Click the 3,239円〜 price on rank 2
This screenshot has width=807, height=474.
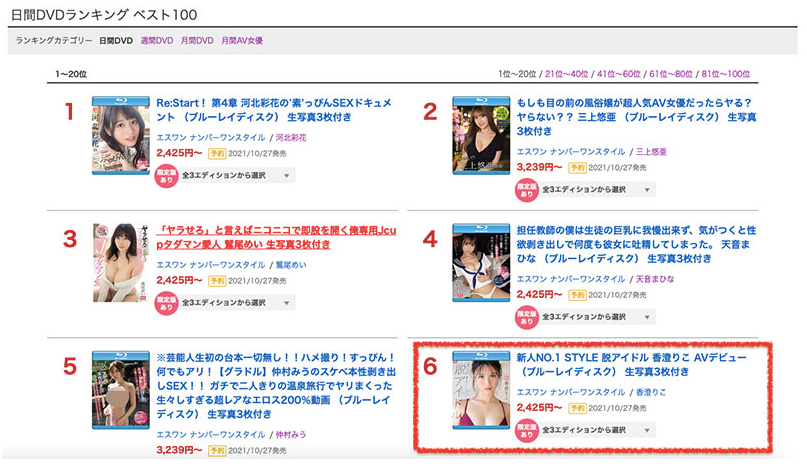(x=539, y=167)
